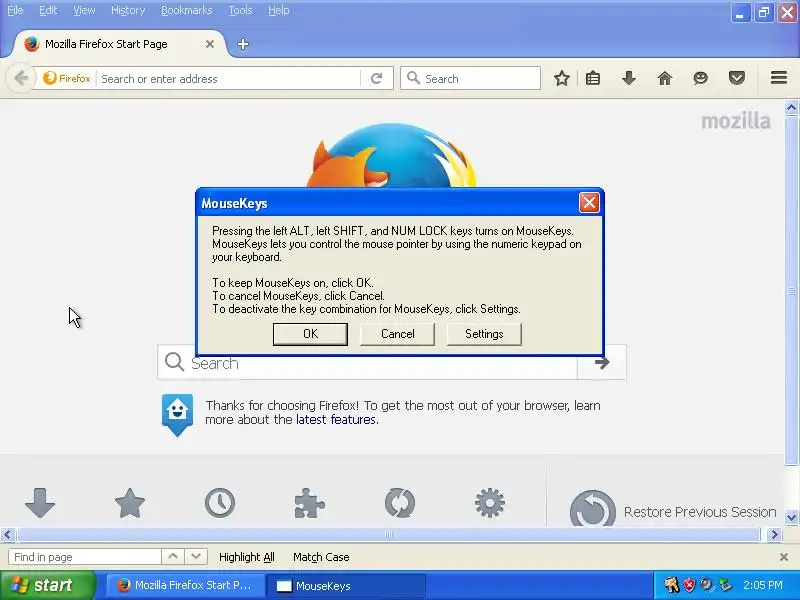The width and height of the screenshot is (800, 600).
Task: Close the Mozilla Firefox Start Page tab
Action: click(x=210, y=44)
